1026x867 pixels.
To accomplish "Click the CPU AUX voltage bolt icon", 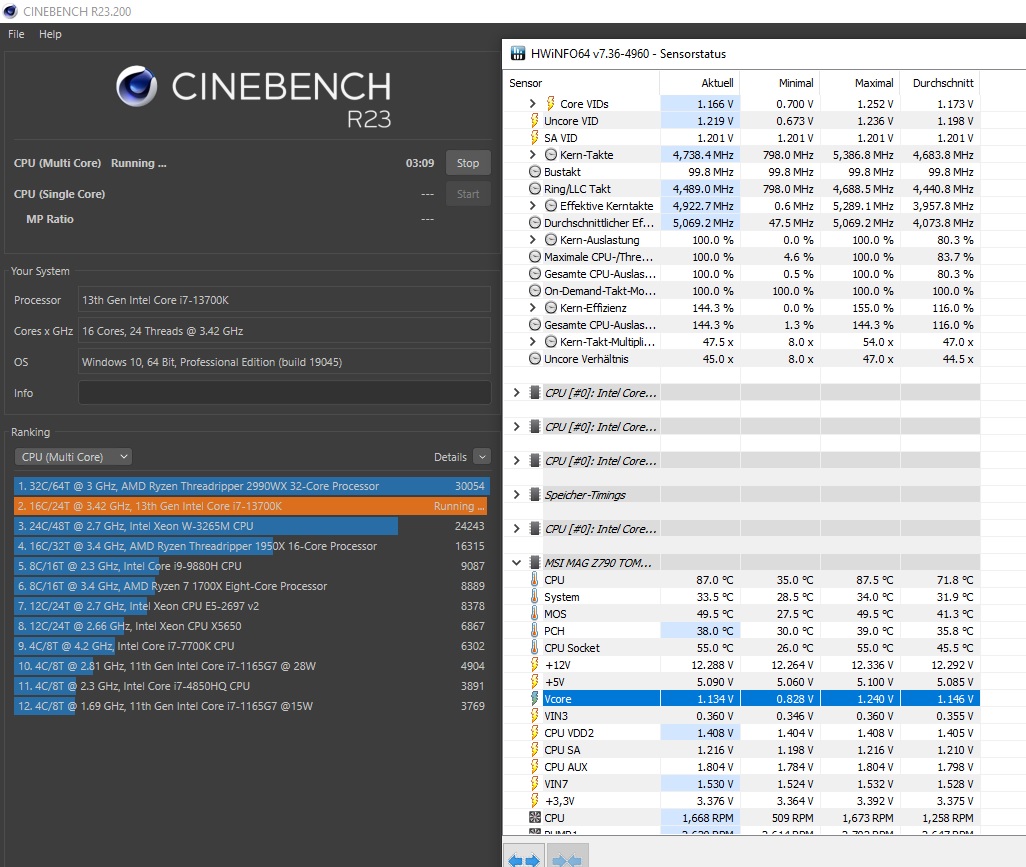I will click(x=535, y=767).
